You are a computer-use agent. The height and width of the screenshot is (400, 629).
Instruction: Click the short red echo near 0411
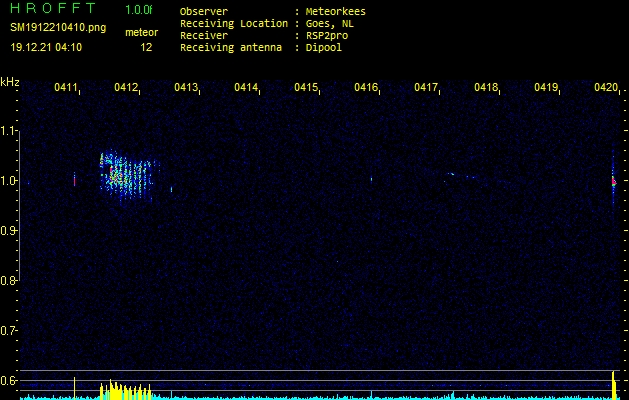point(74,179)
